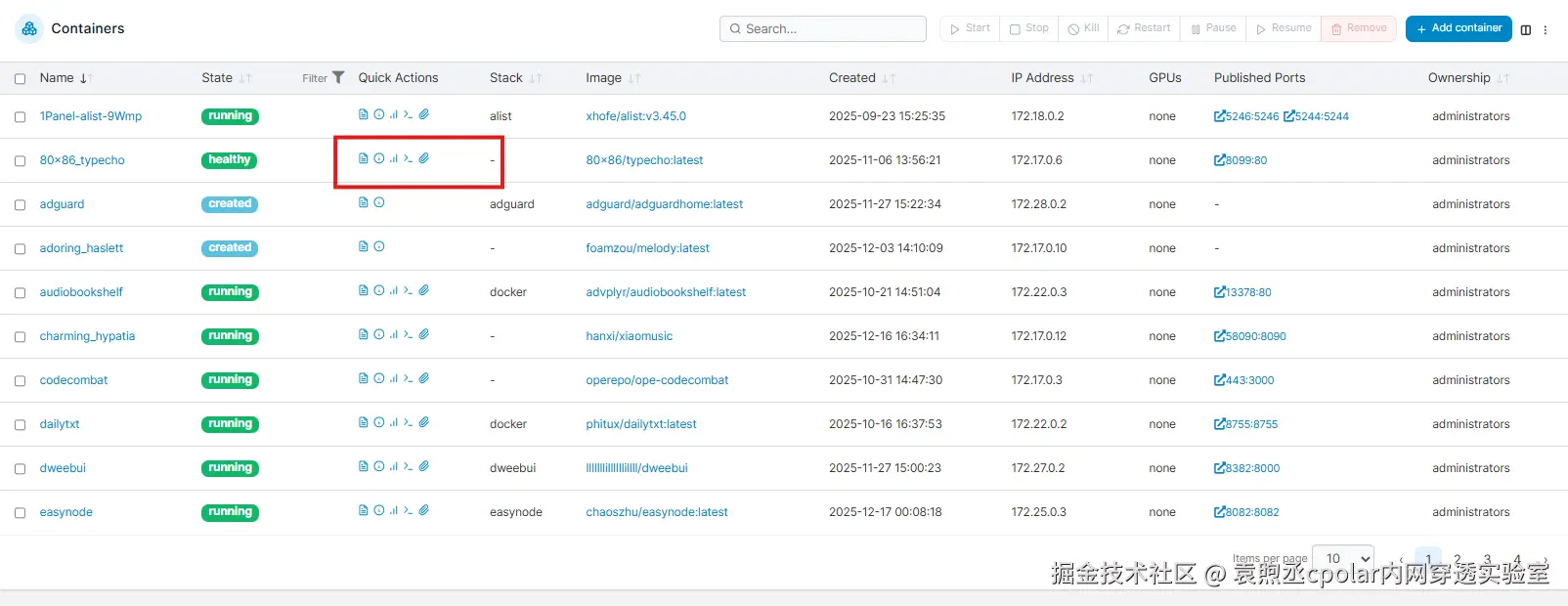Open table column settings icon
The height and width of the screenshot is (606, 1568).
pos(1526,29)
